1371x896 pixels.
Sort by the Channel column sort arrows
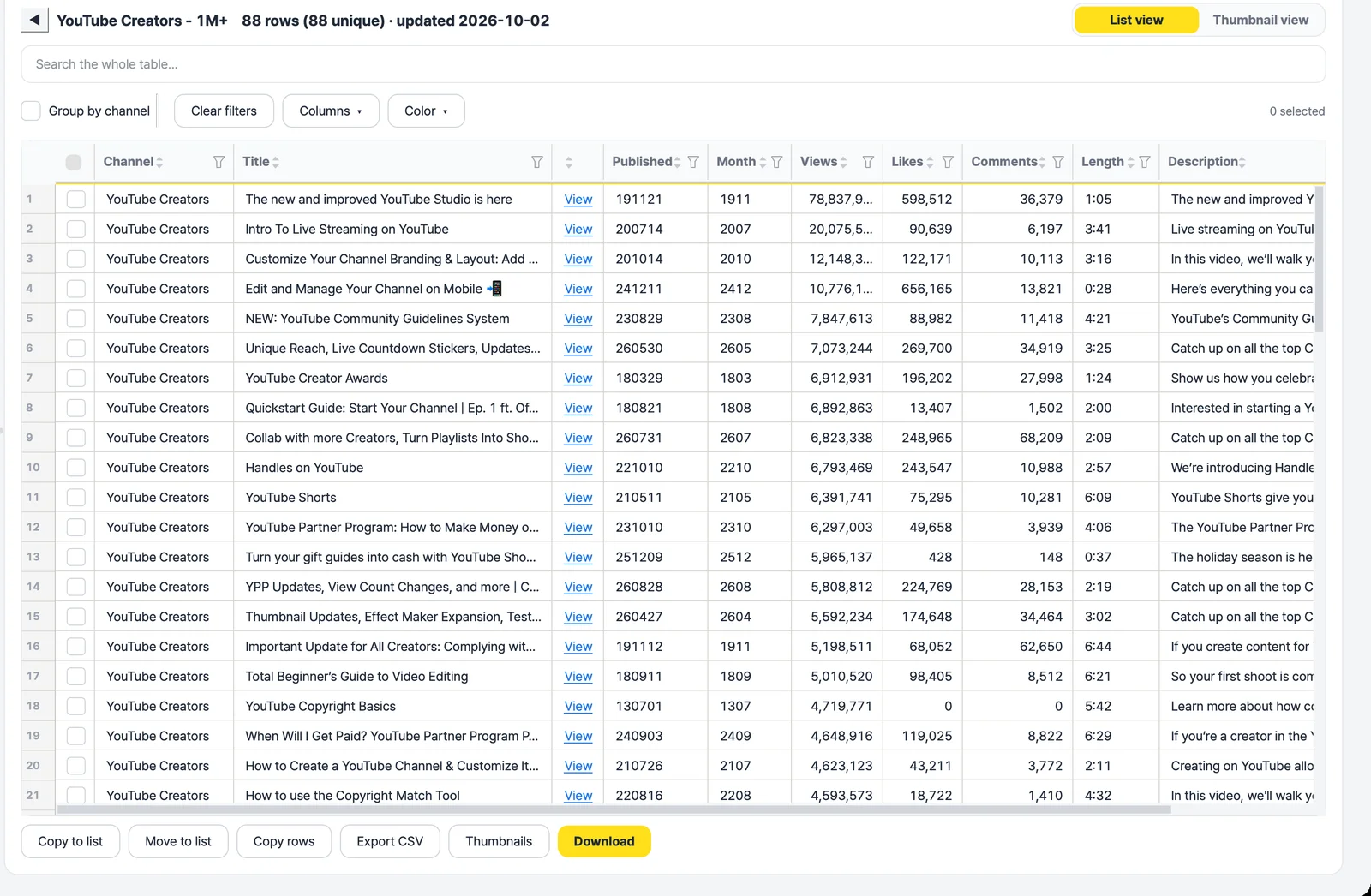(159, 162)
